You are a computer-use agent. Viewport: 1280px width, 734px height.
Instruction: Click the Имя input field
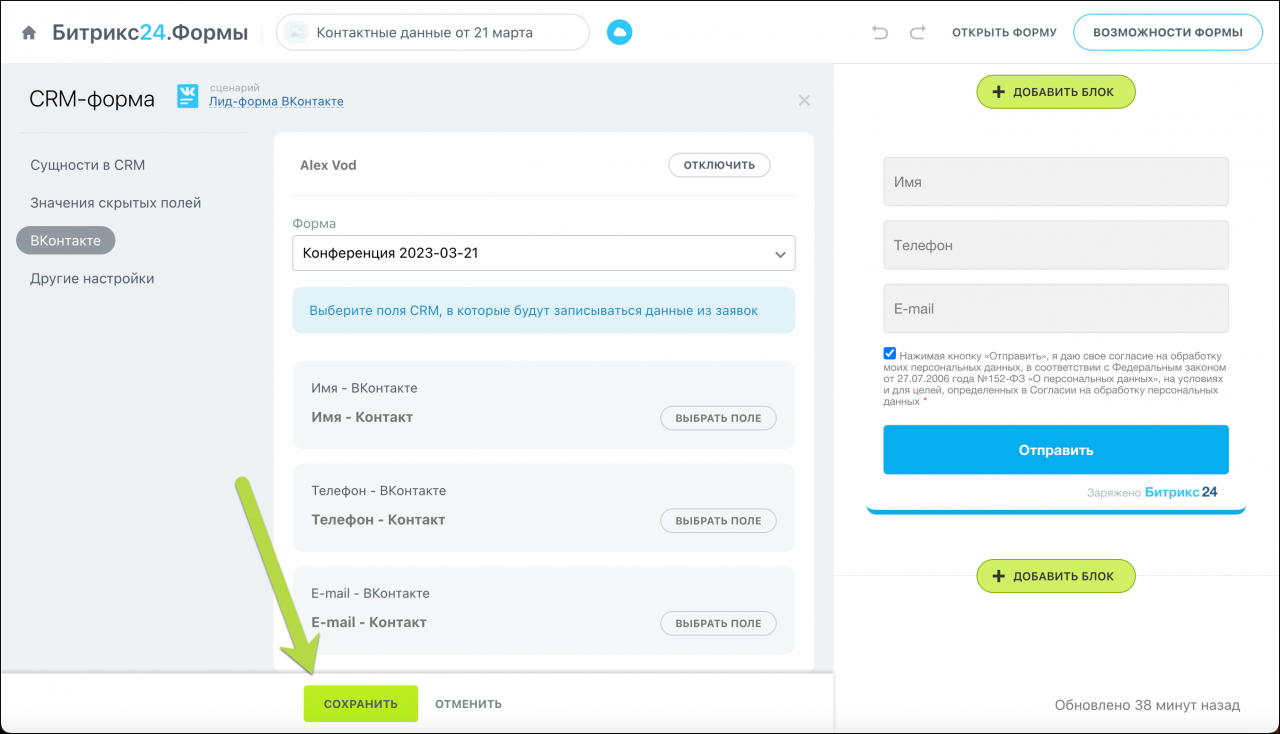tap(1056, 182)
